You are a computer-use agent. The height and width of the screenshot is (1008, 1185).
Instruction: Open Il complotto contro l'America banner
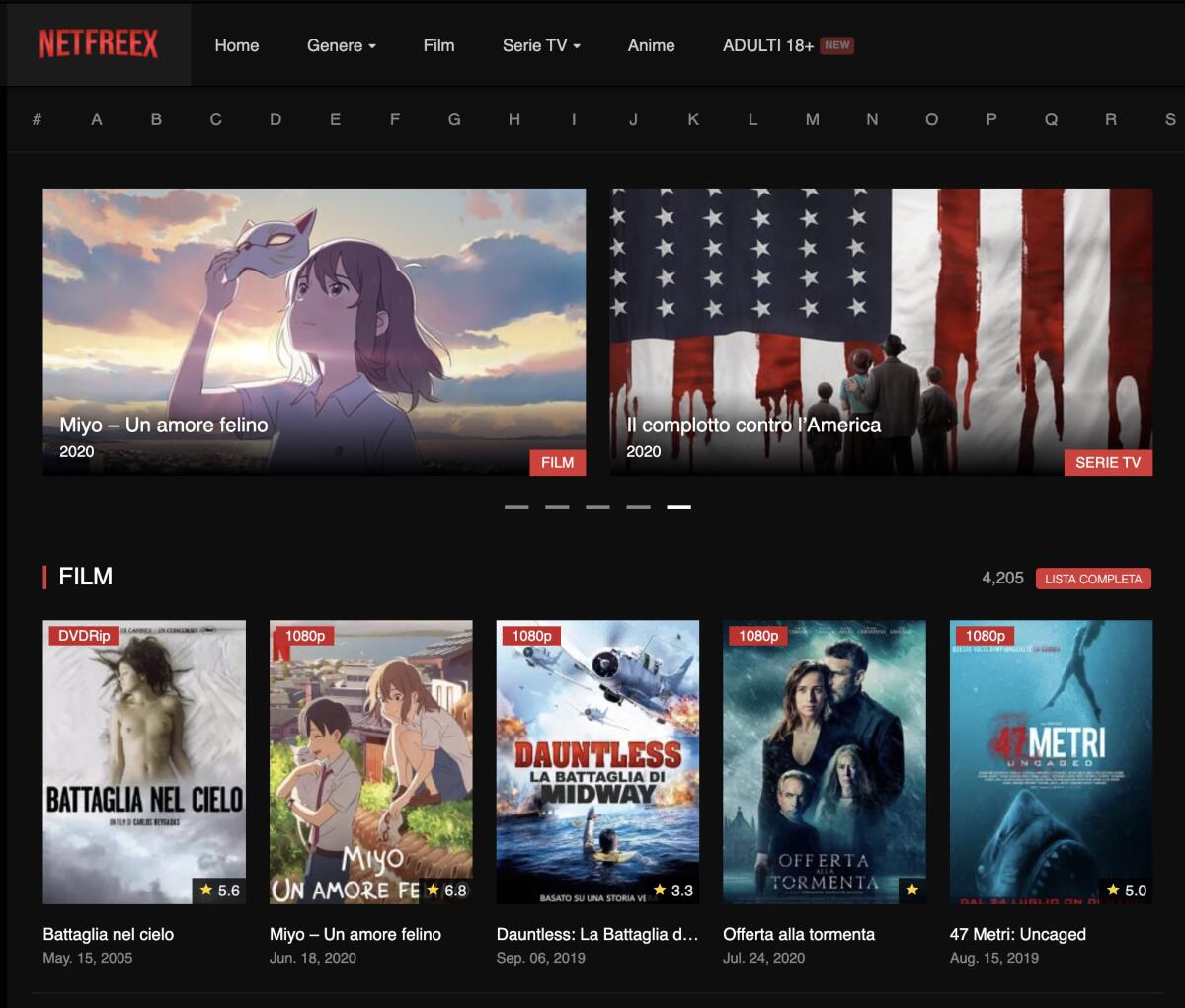(x=880, y=332)
